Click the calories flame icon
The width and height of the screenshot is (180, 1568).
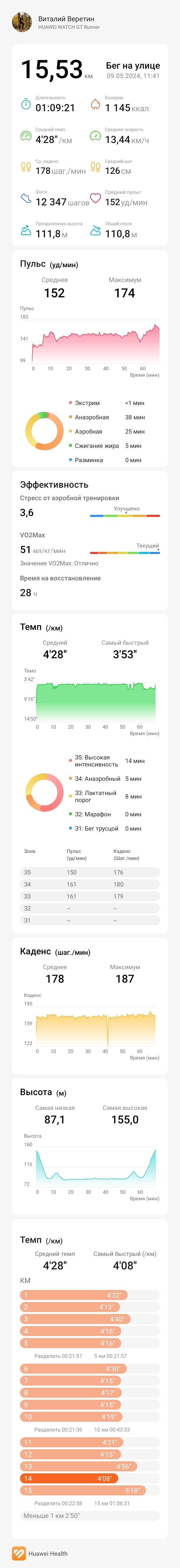tap(95, 104)
